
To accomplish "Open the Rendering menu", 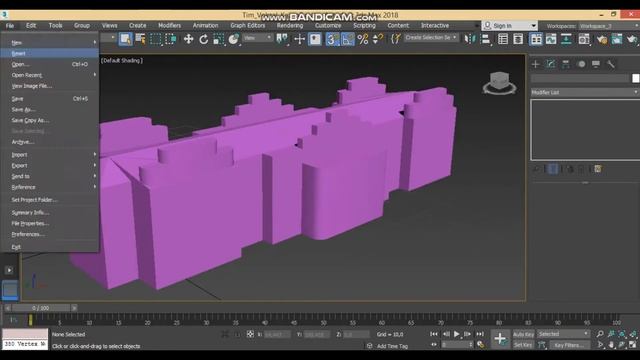I will pyautogui.click(x=290, y=25).
